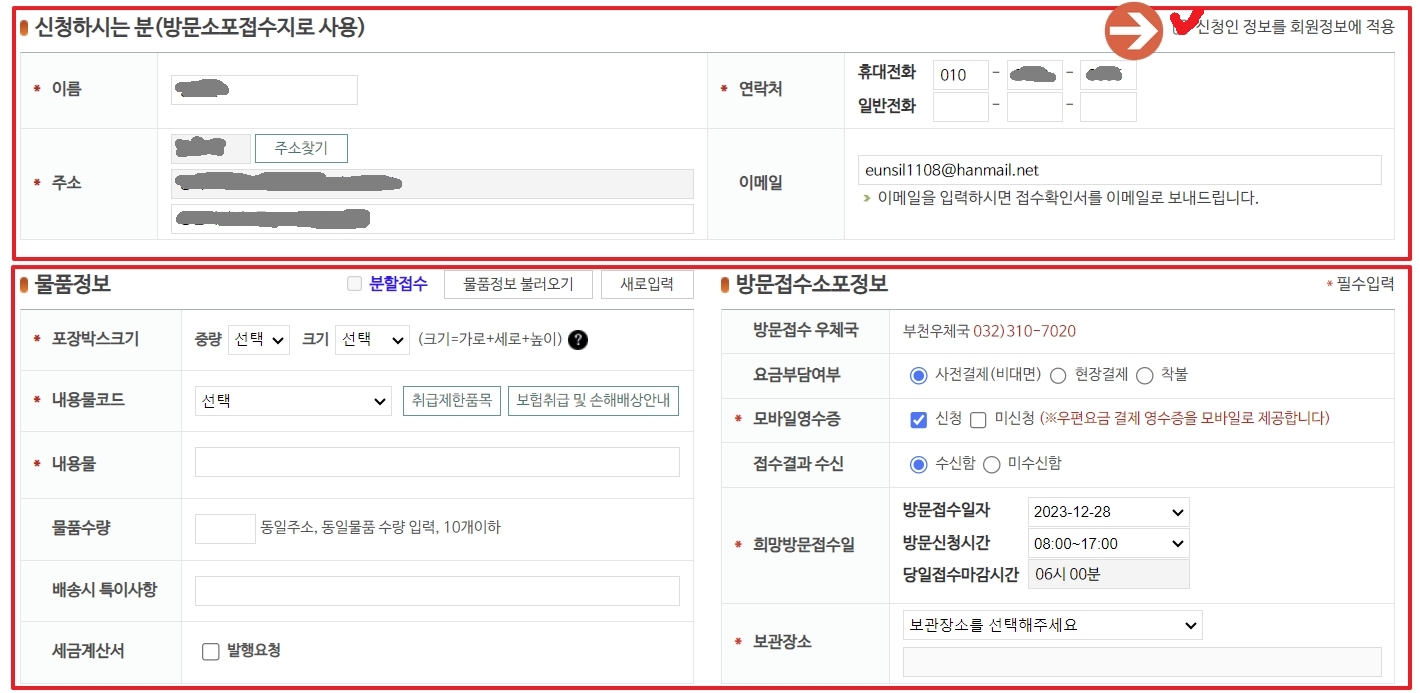Check the 미신청 option for mobile receipt
Screen dimensions: 1420x693
(x=977, y=420)
